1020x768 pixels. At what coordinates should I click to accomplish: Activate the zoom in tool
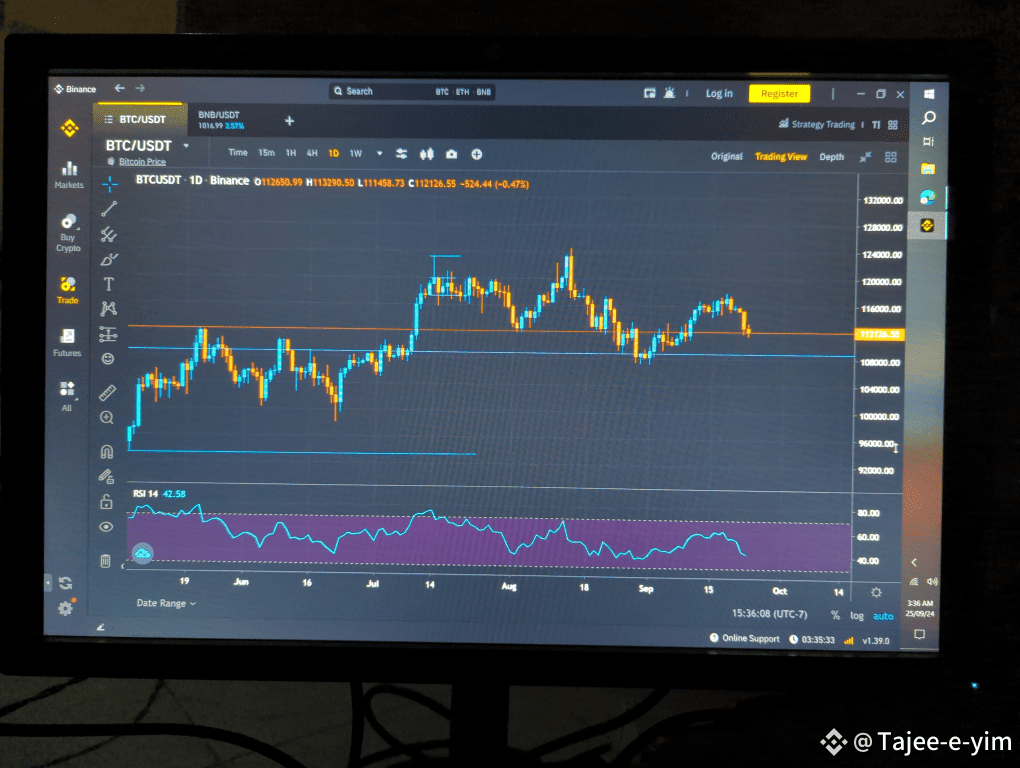107,418
